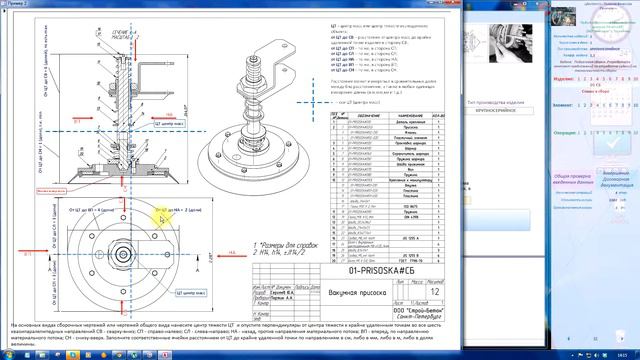Image resolution: width=640 pixels, height=360 pixels.
Task: Click the large checkmark confirm button
Action: [x=612, y=144]
